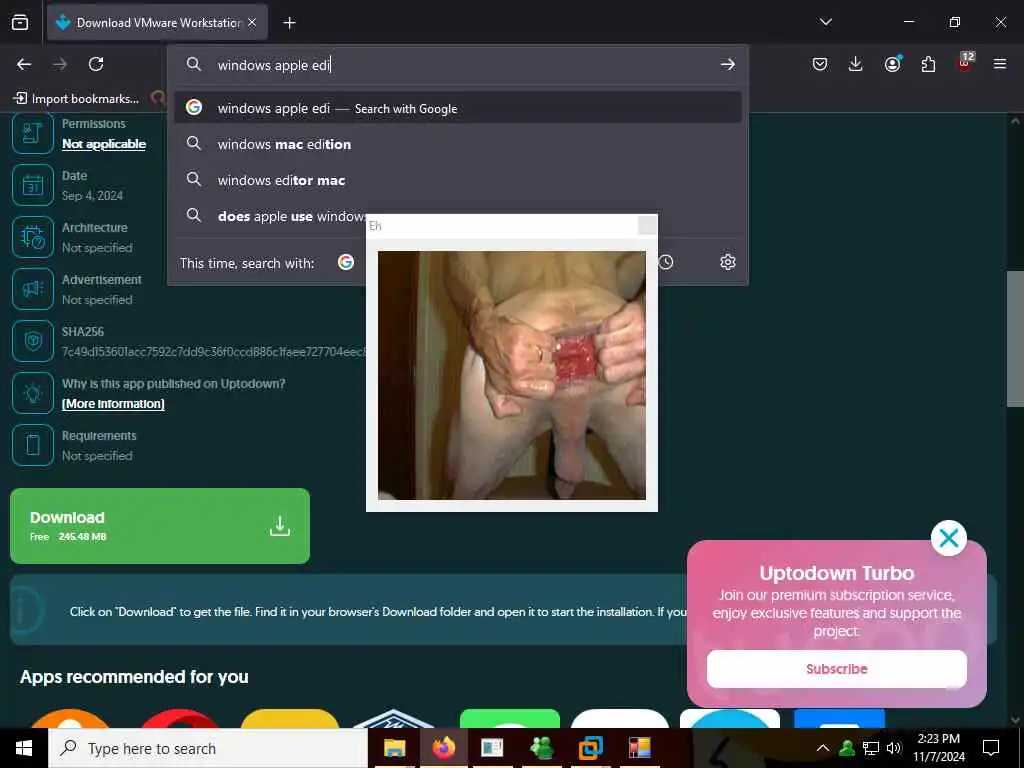Click the calendar Date icon
This screenshot has height=768, width=1024.
click(x=33, y=185)
